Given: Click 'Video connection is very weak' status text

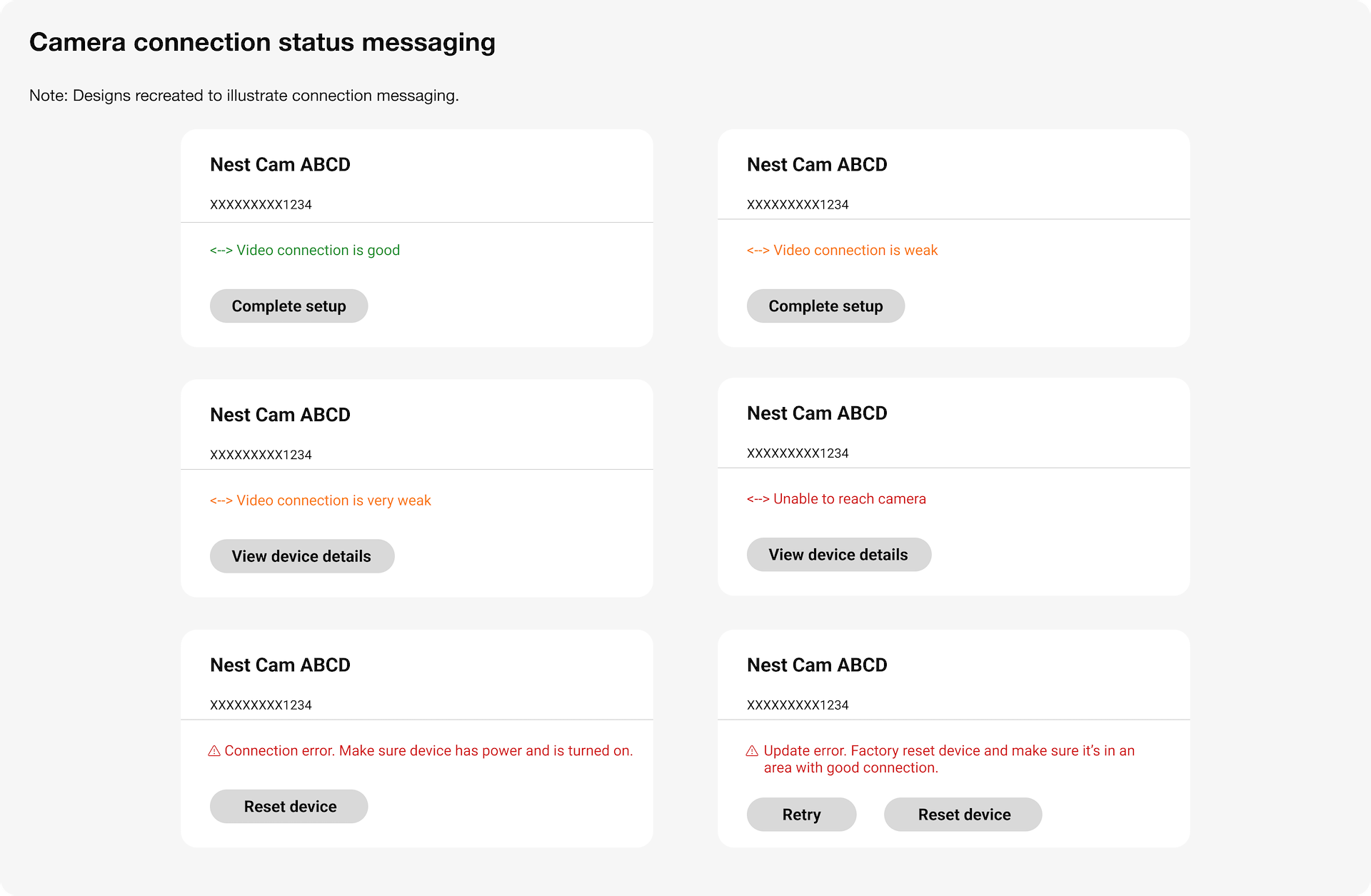Looking at the screenshot, I should (334, 500).
